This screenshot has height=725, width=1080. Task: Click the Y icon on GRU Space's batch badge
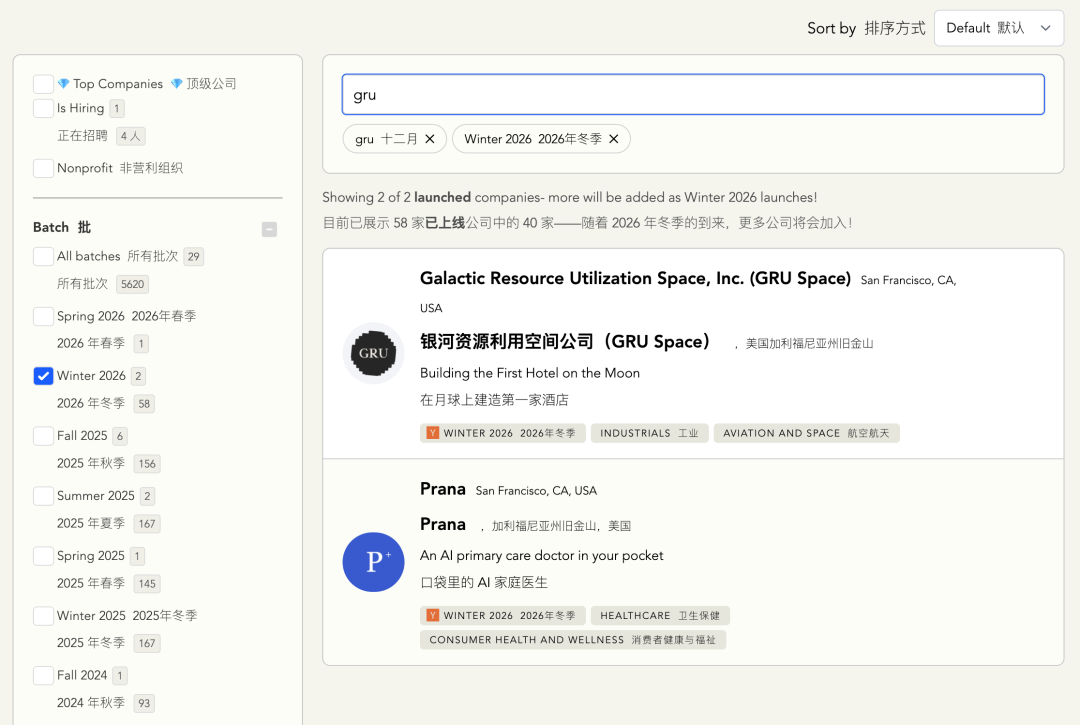tap(433, 433)
